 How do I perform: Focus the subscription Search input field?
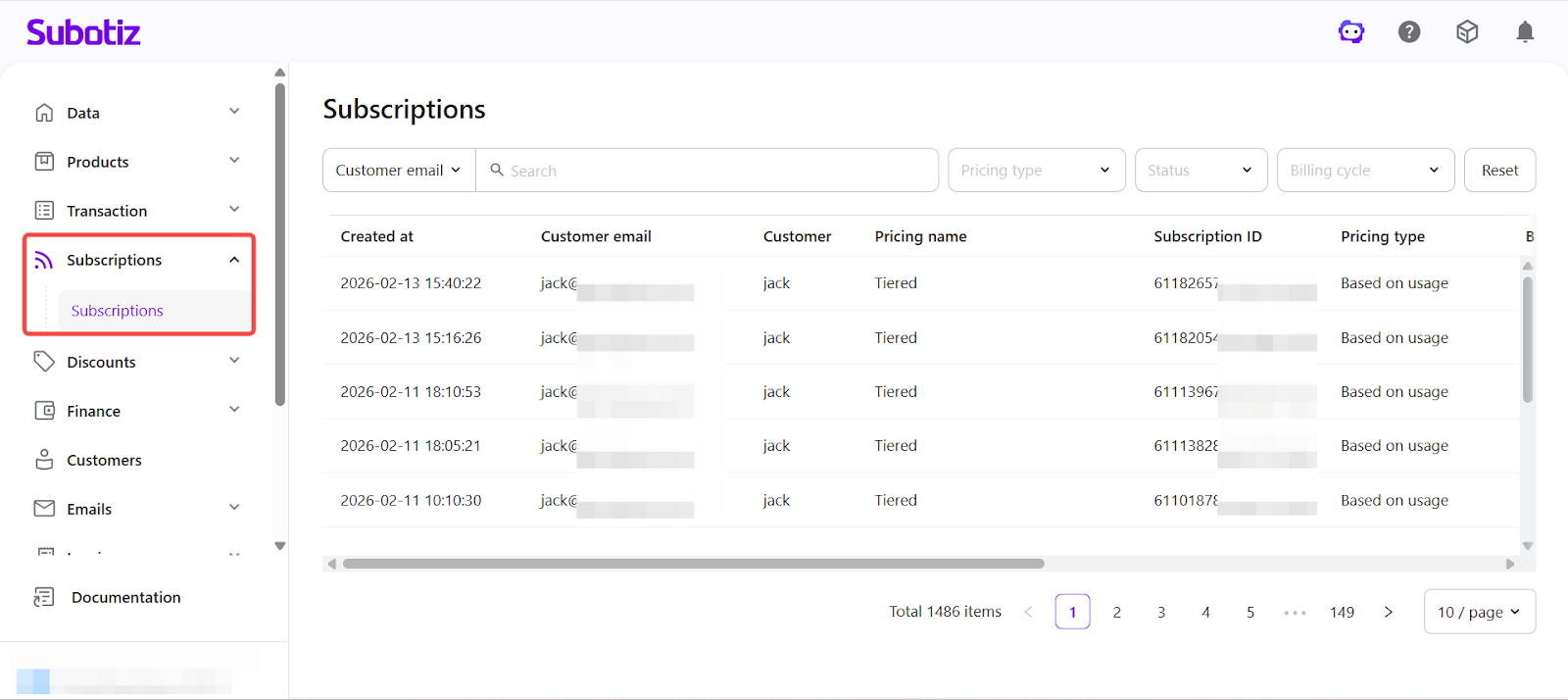715,171
